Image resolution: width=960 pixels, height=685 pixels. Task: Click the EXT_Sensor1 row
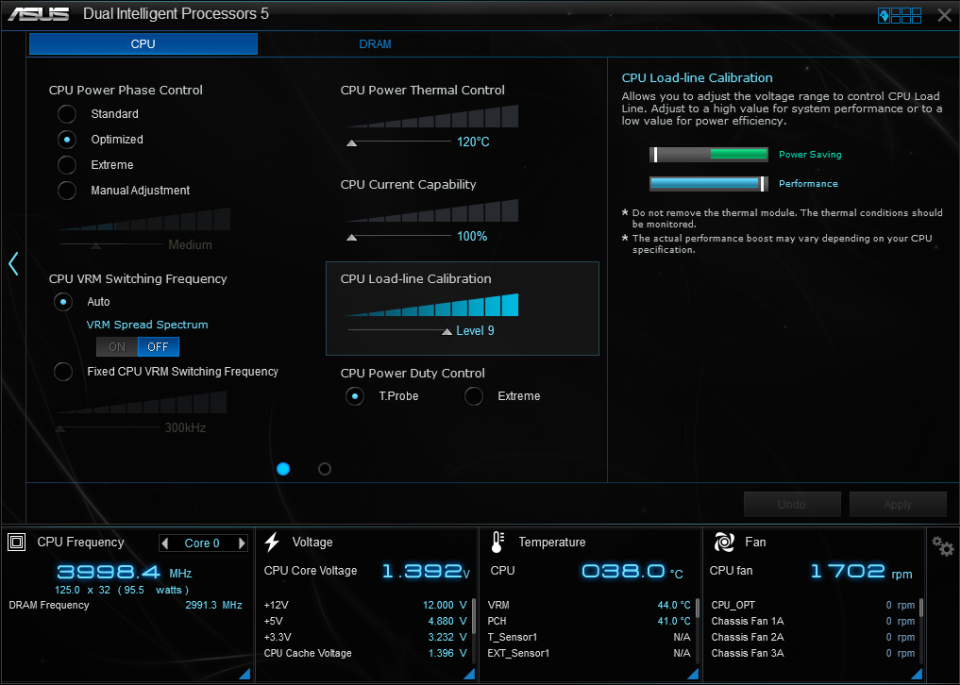tap(589, 653)
